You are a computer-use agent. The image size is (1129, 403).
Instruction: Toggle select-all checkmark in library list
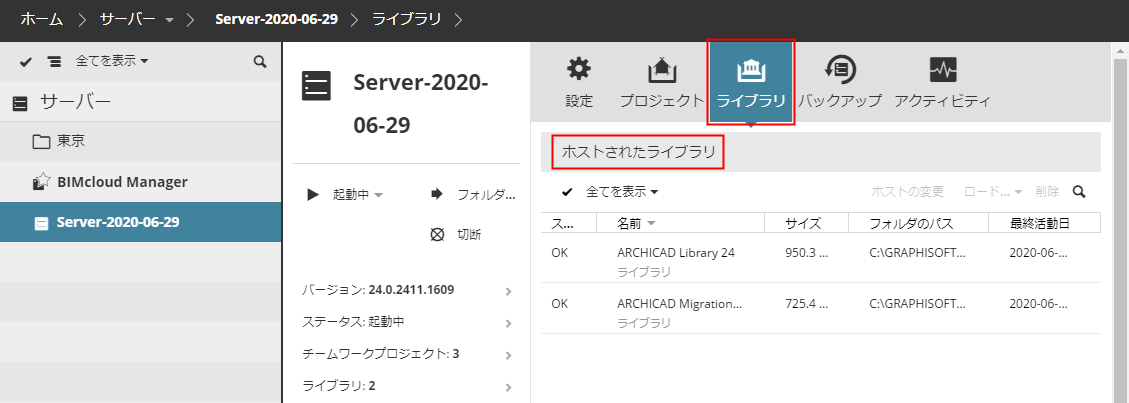pos(567,192)
